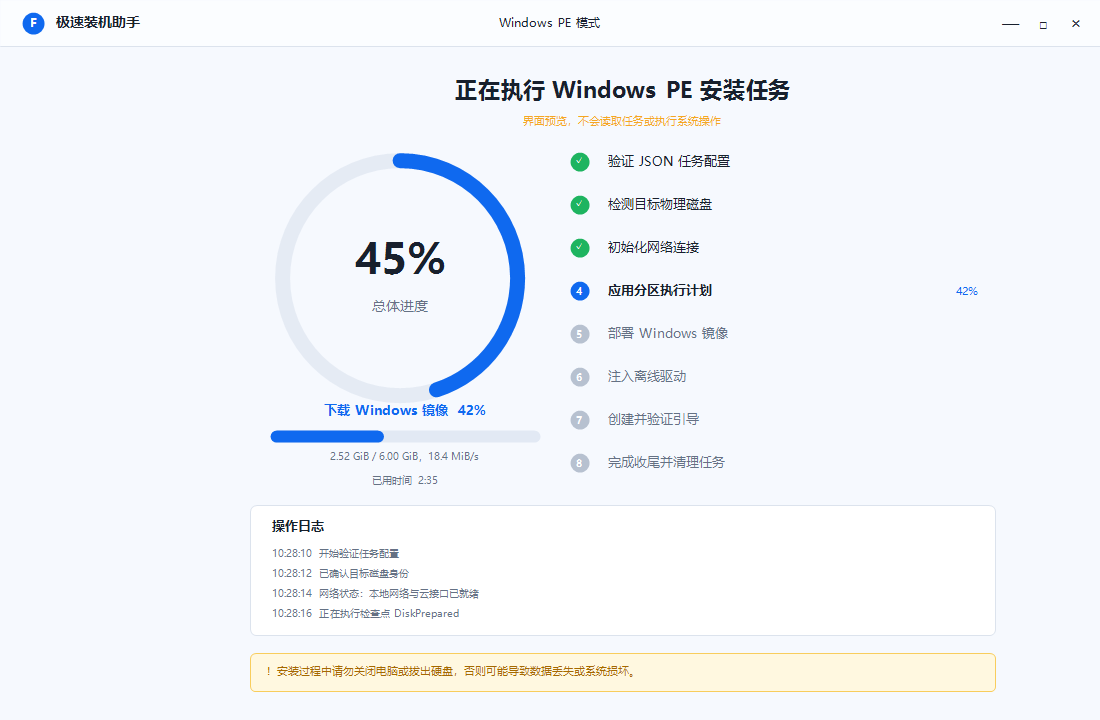Click green checkmark beside 检测目标物理磁盘

(x=579, y=205)
